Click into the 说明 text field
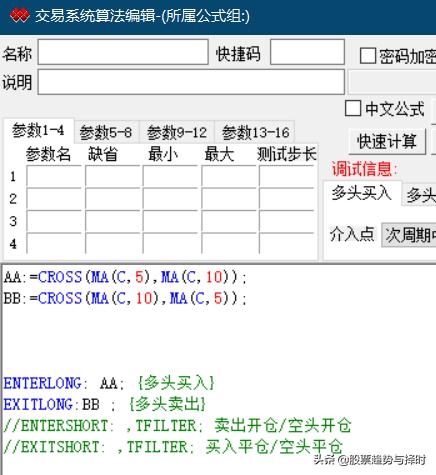 point(191,82)
